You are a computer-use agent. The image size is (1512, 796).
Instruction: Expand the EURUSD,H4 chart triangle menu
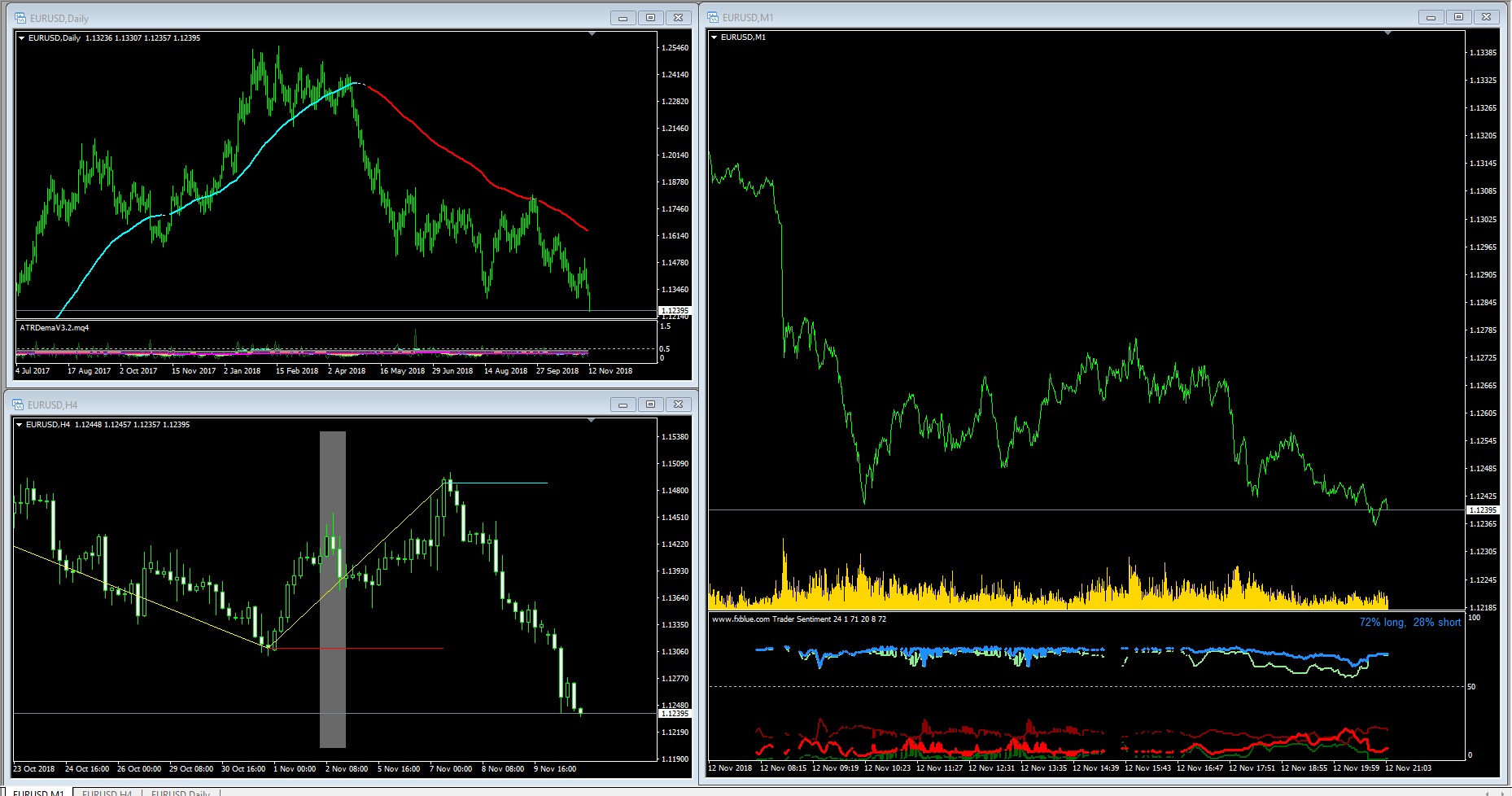tap(20, 424)
